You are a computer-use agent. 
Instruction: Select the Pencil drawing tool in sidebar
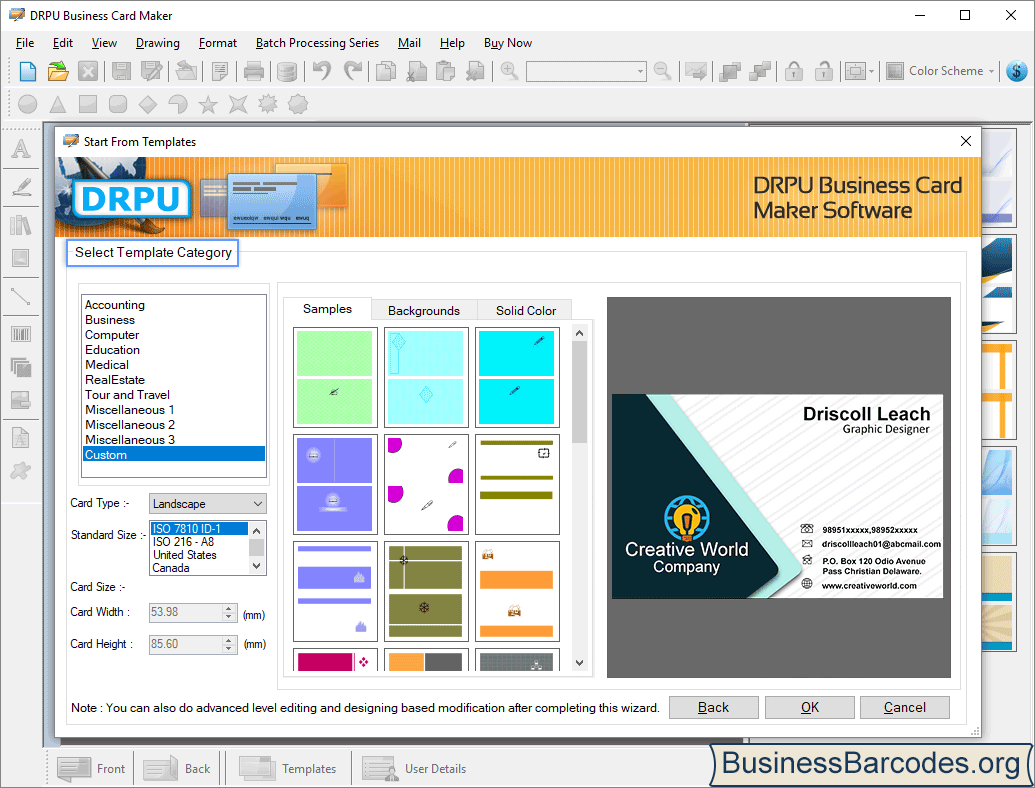coord(21,187)
